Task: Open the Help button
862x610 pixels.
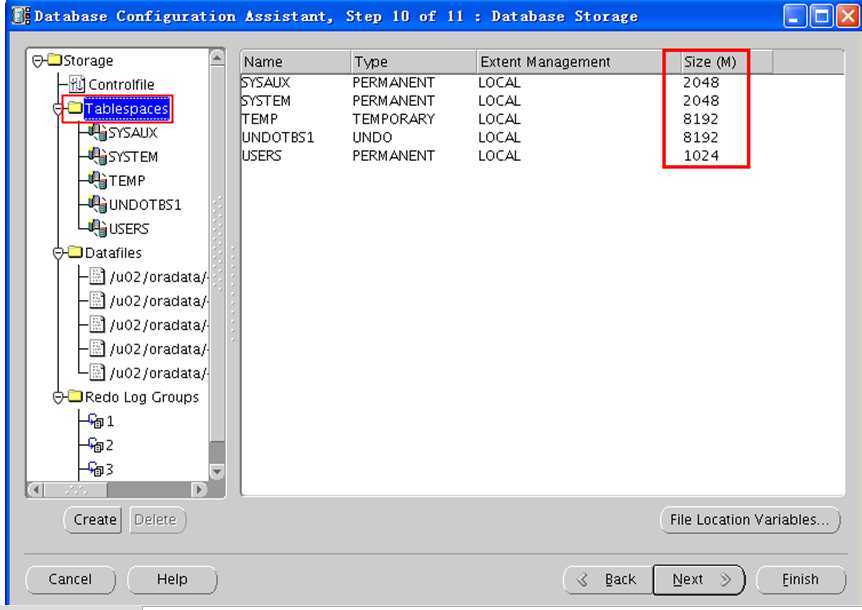Action: point(172,579)
